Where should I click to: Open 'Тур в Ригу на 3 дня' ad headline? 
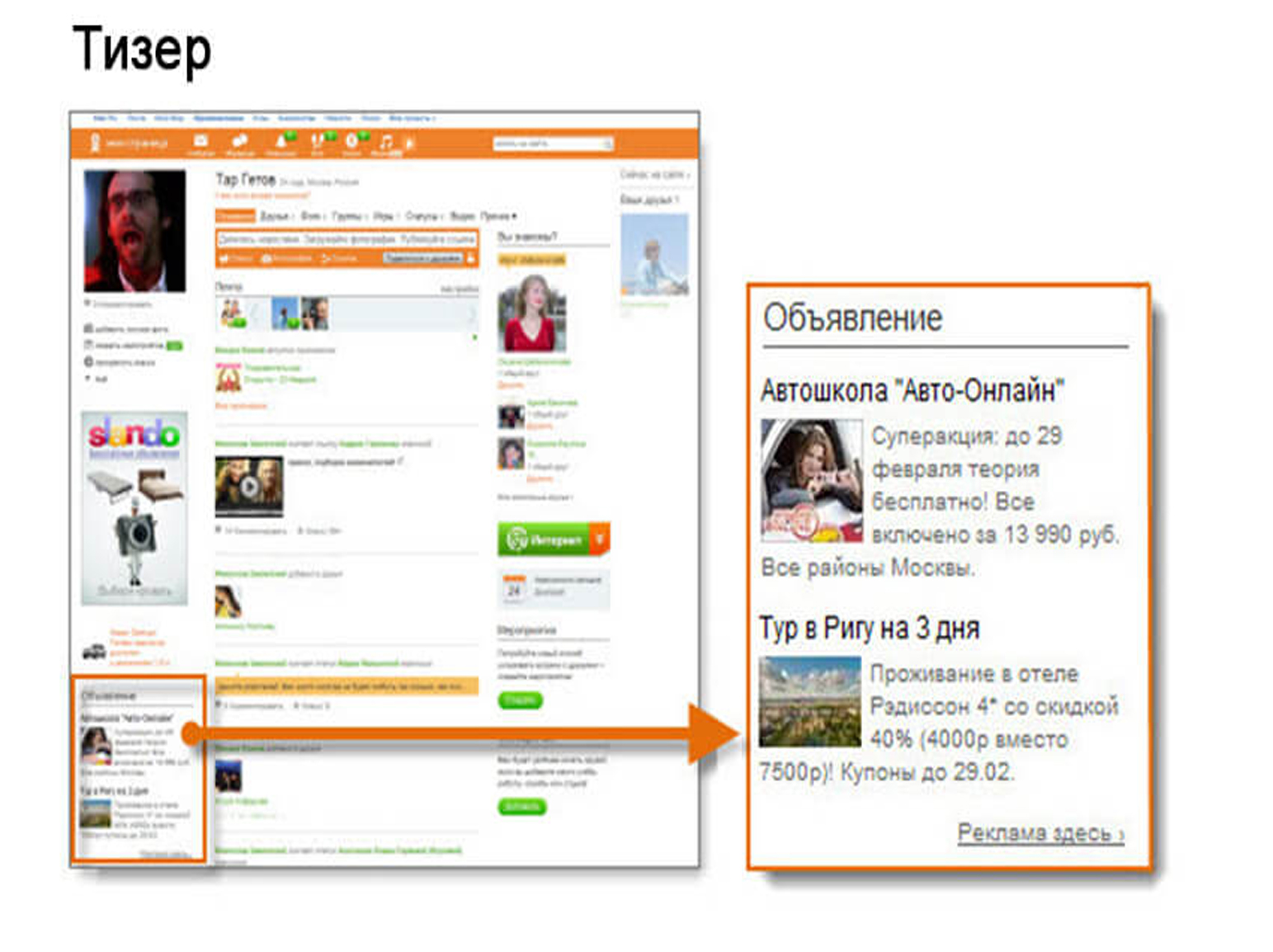[869, 629]
